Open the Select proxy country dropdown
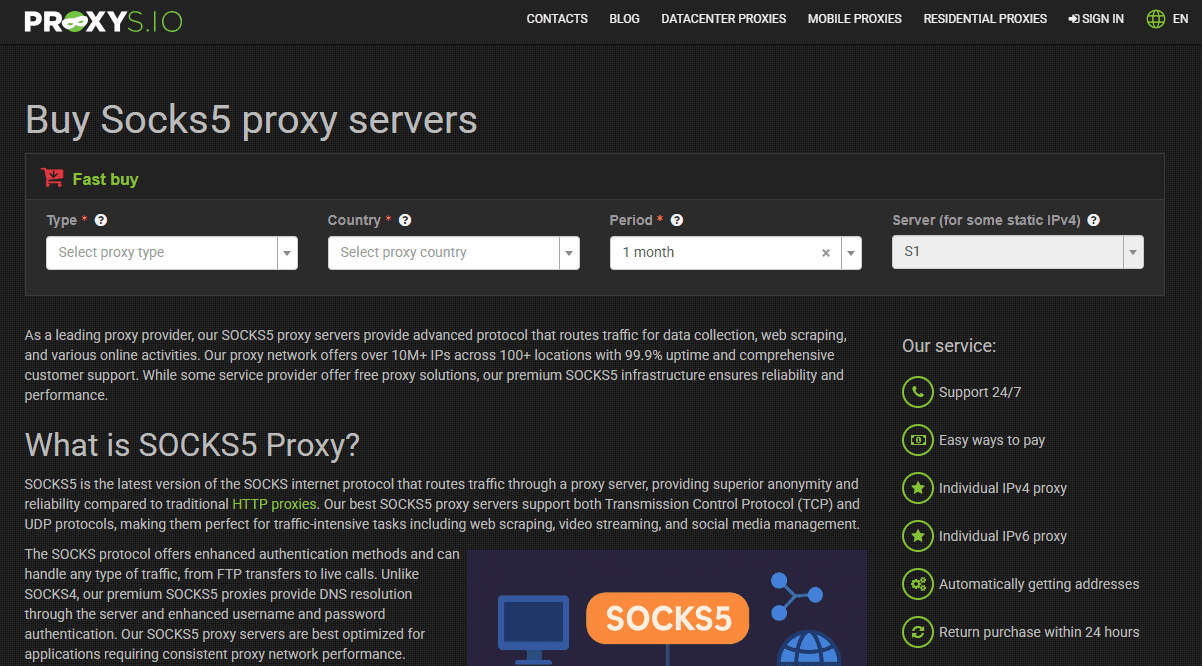The height and width of the screenshot is (666, 1202). [x=454, y=253]
